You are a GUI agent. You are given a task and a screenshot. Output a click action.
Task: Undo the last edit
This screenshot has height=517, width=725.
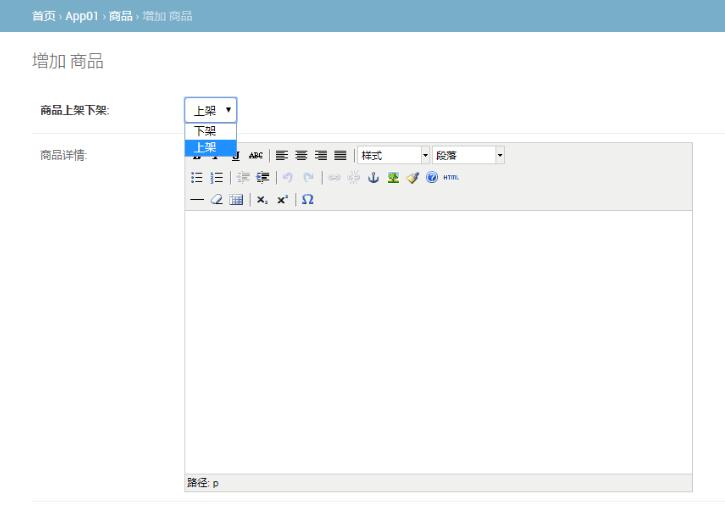288,178
